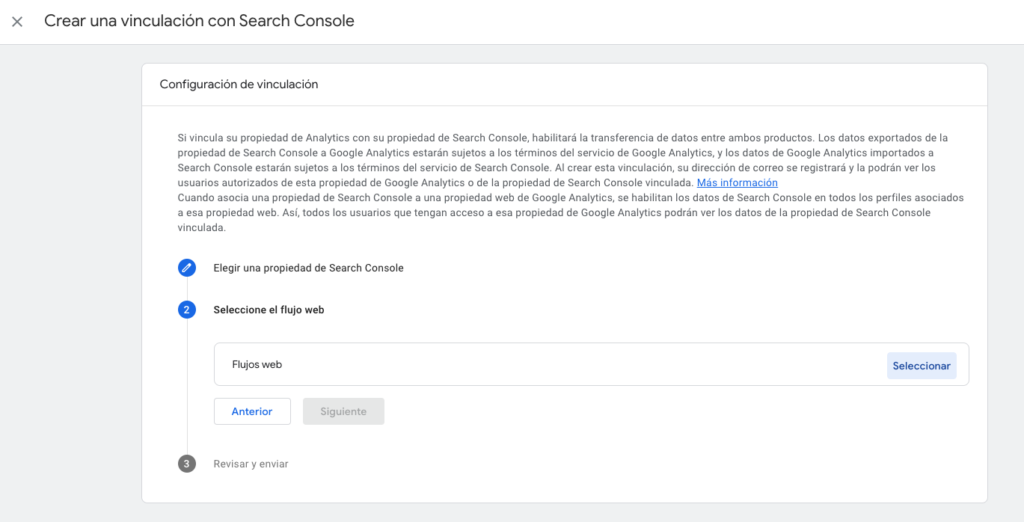Open the 'Más información' link

(x=737, y=183)
